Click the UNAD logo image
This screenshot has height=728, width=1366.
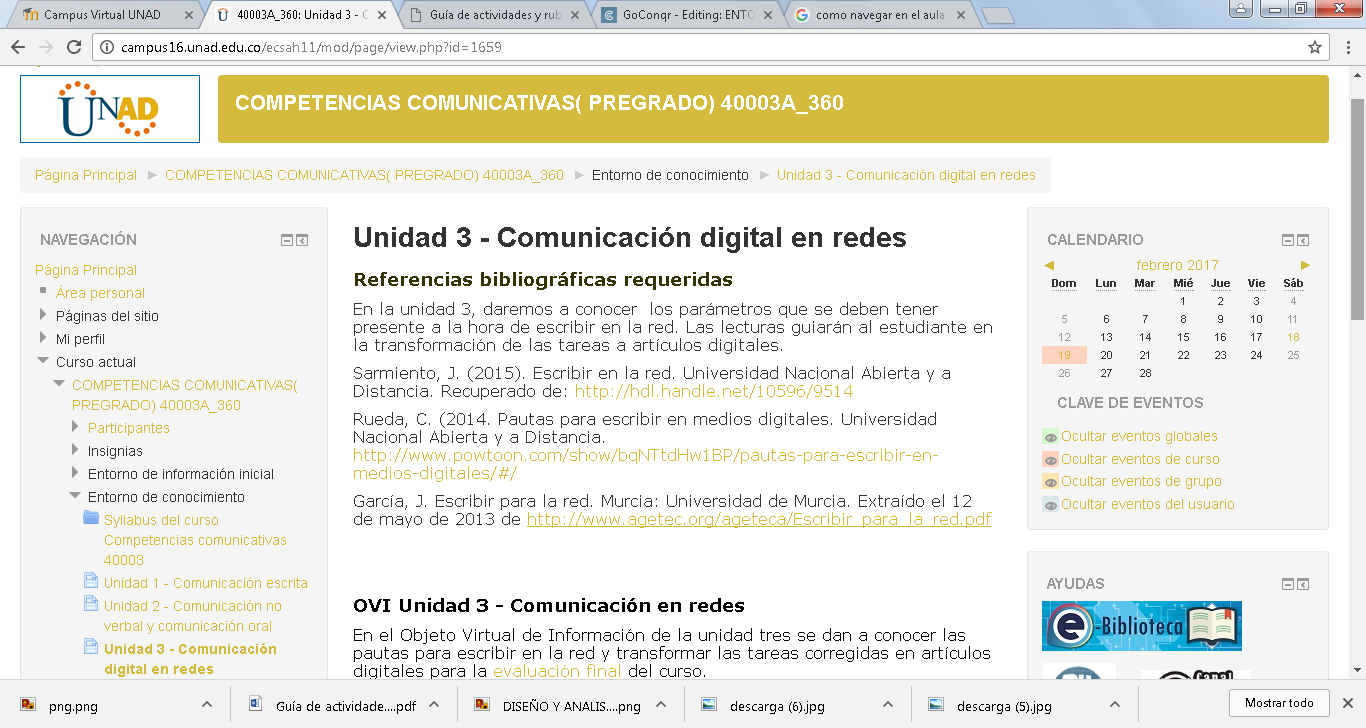tap(110, 109)
